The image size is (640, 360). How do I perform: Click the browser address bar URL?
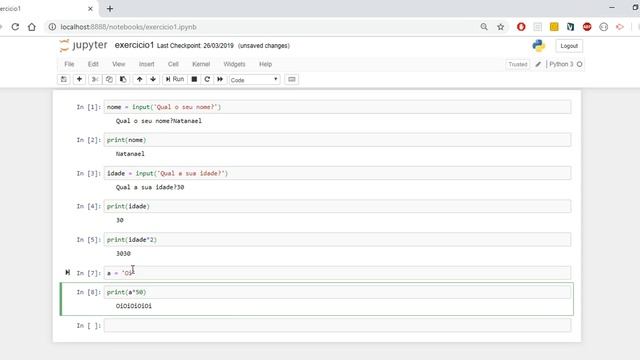[129, 27]
